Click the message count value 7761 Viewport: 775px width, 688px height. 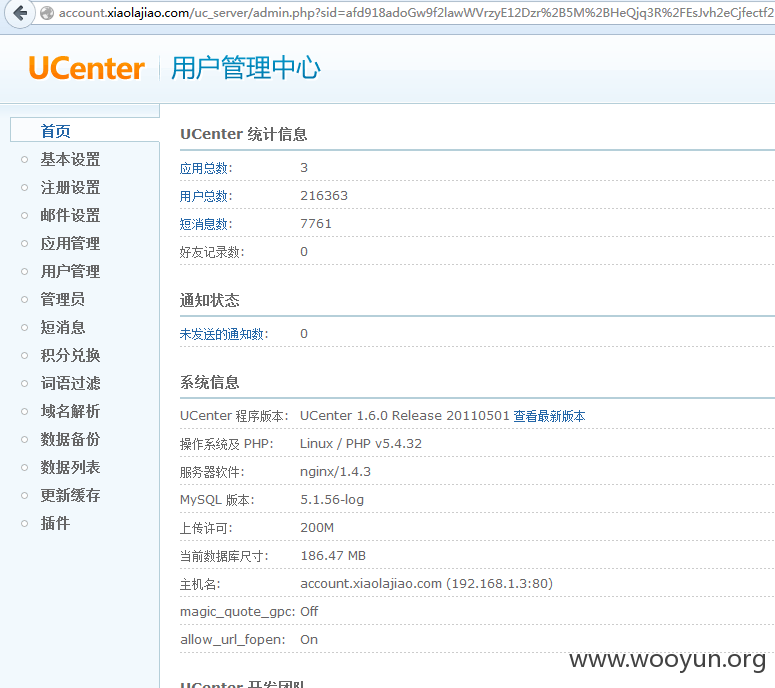(316, 224)
